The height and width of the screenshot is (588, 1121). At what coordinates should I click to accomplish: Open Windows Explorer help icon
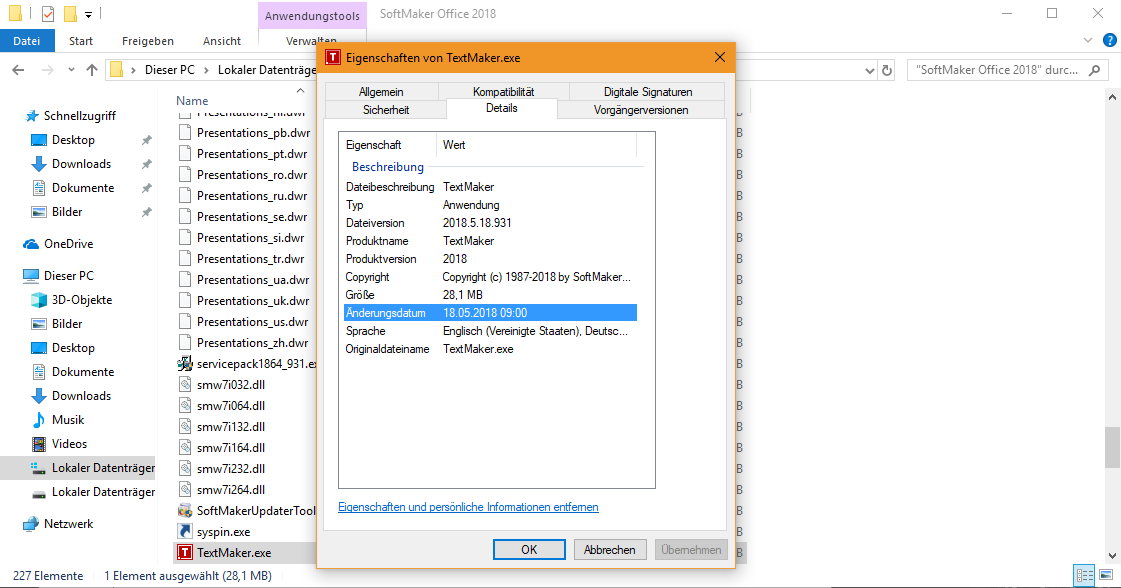coord(1110,41)
